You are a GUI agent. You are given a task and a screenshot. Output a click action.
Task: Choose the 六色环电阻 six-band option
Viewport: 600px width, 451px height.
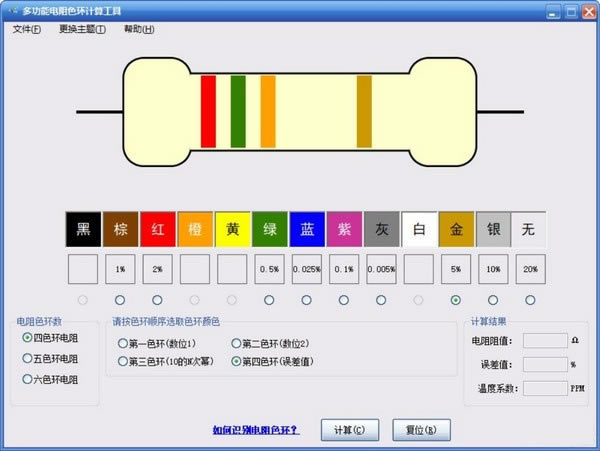(27, 379)
